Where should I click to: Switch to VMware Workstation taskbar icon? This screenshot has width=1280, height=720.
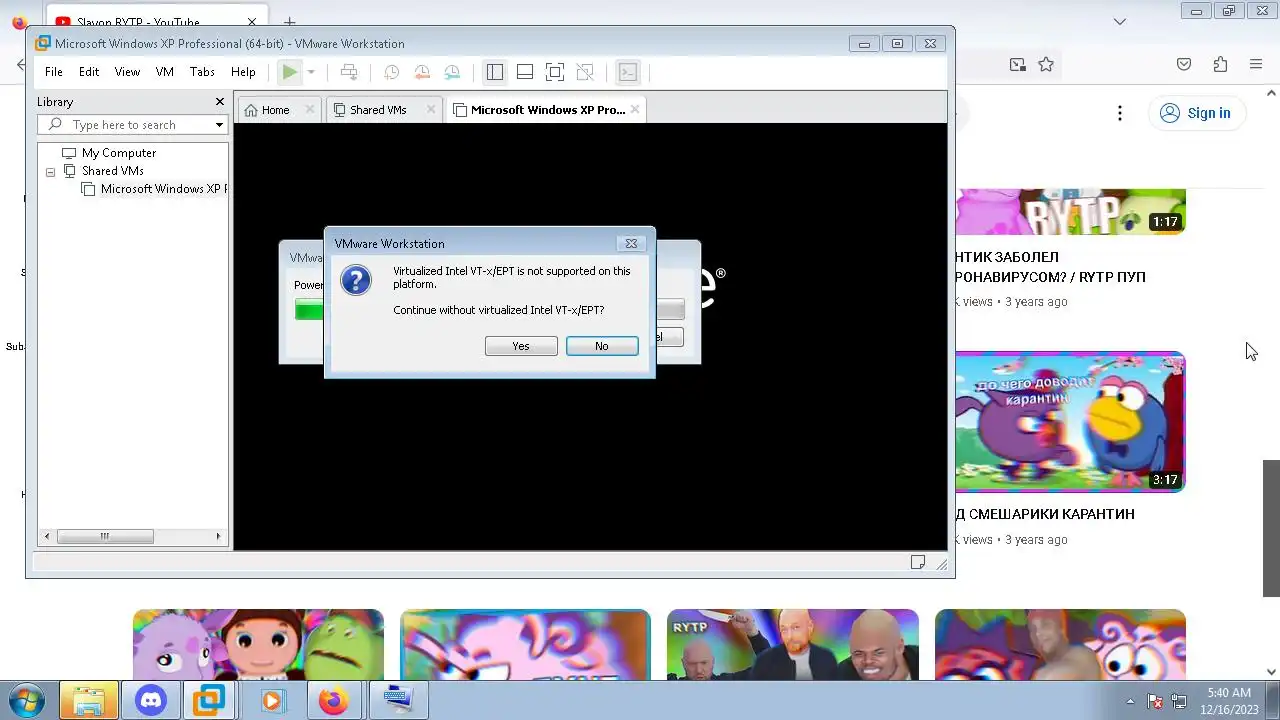click(x=209, y=700)
